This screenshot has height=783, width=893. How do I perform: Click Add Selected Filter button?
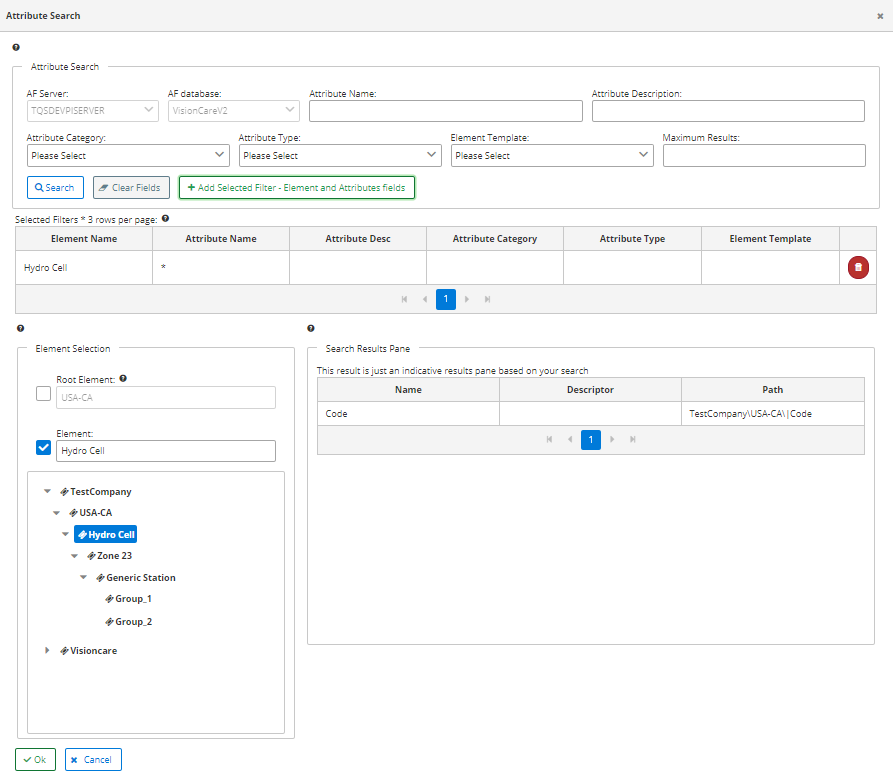(296, 188)
